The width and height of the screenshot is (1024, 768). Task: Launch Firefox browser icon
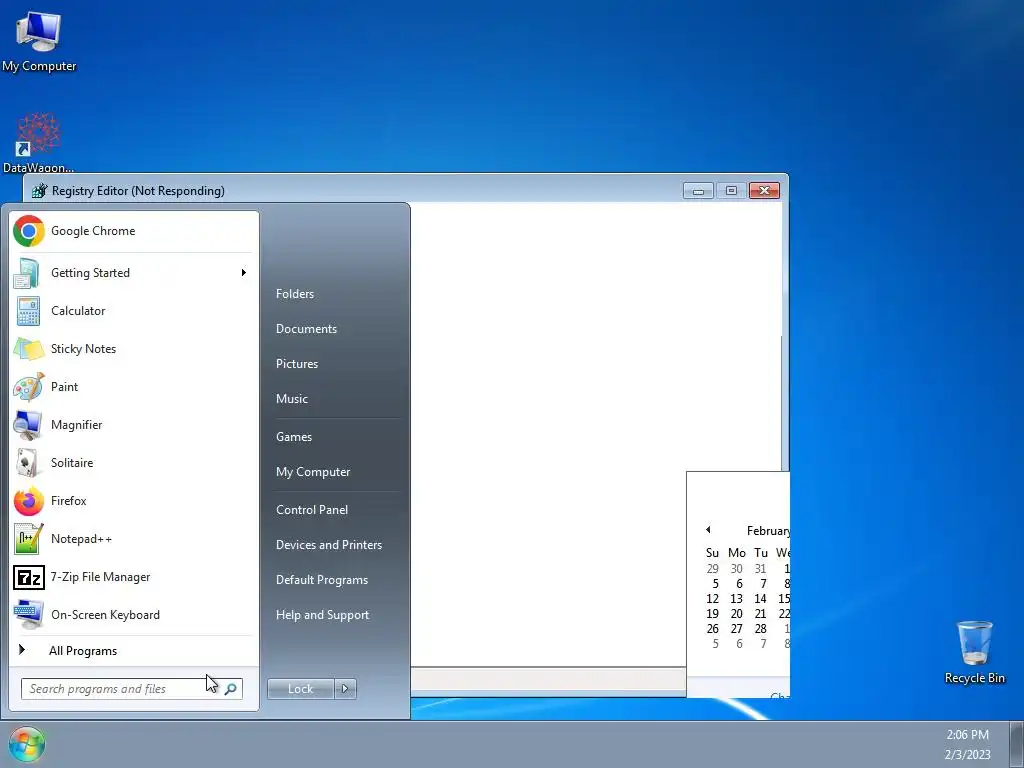(29, 502)
